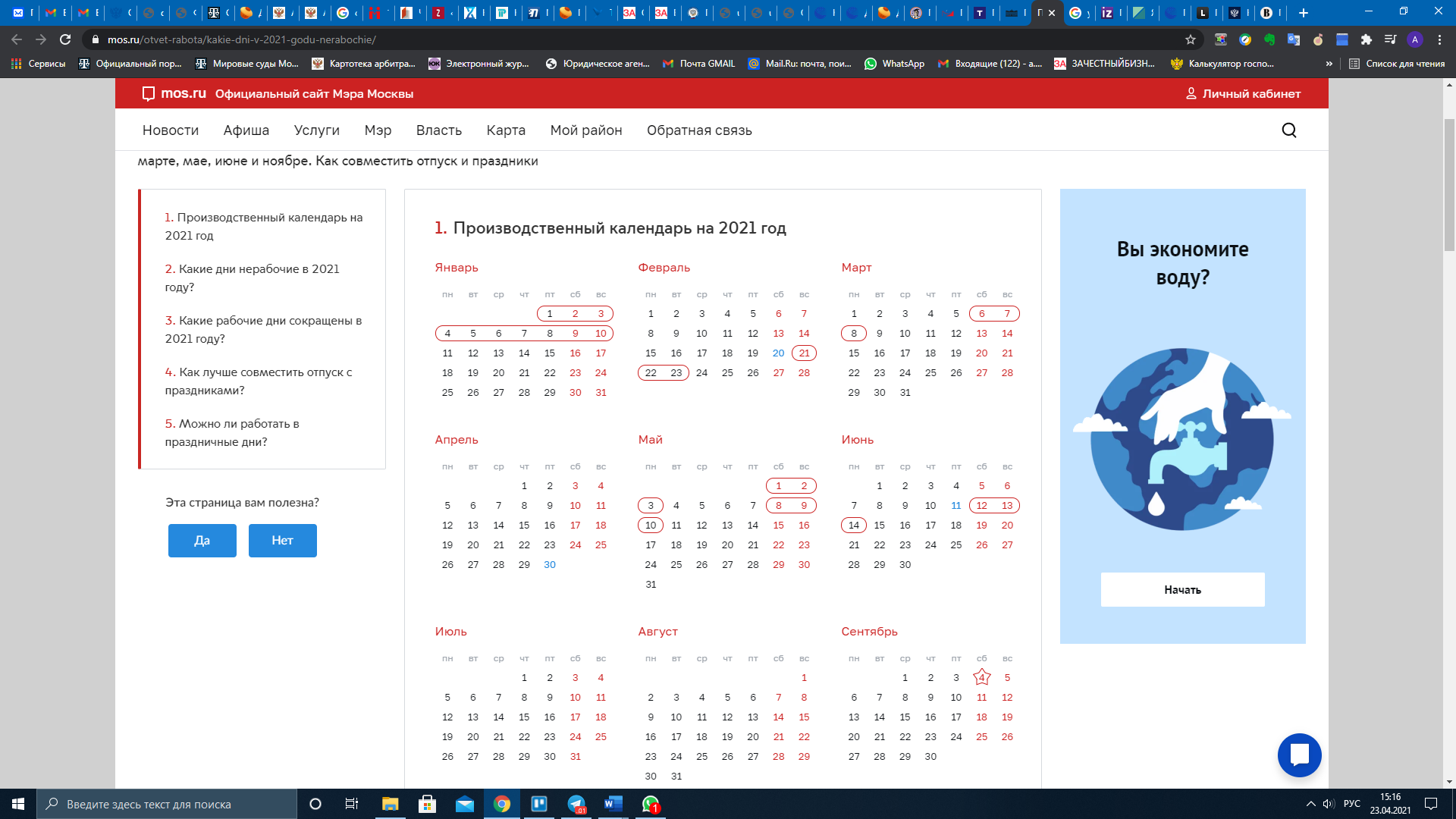Click the search icon on mos.ru
The height and width of the screenshot is (819, 1456).
pyautogui.click(x=1289, y=130)
